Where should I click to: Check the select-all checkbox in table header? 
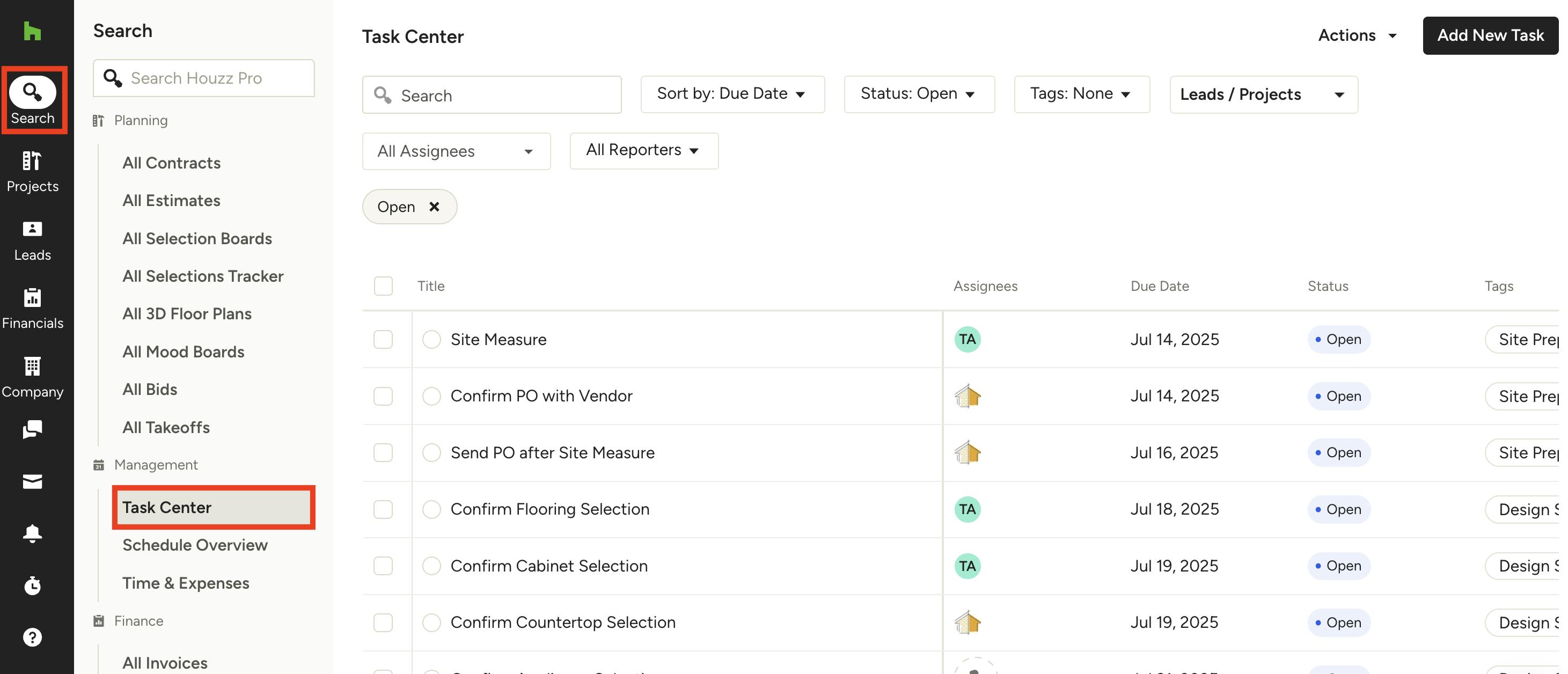383,284
